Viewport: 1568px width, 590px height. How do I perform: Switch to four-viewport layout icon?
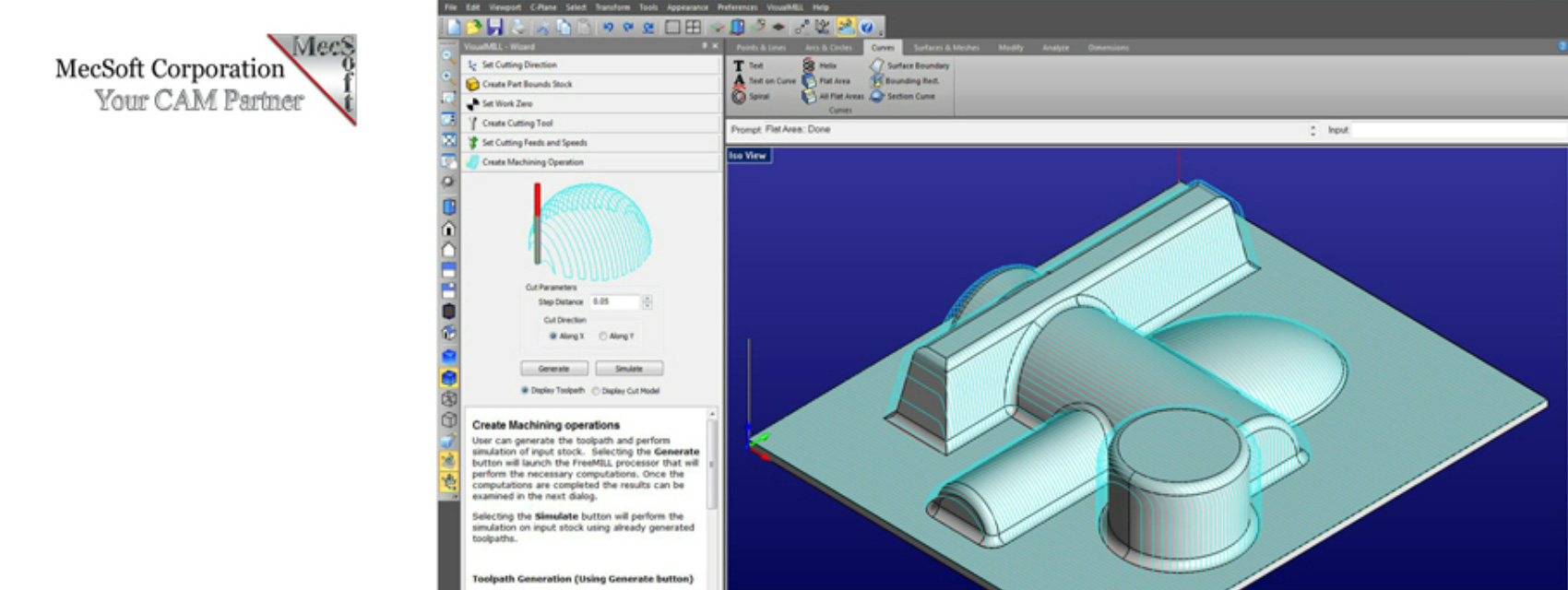tap(694, 28)
